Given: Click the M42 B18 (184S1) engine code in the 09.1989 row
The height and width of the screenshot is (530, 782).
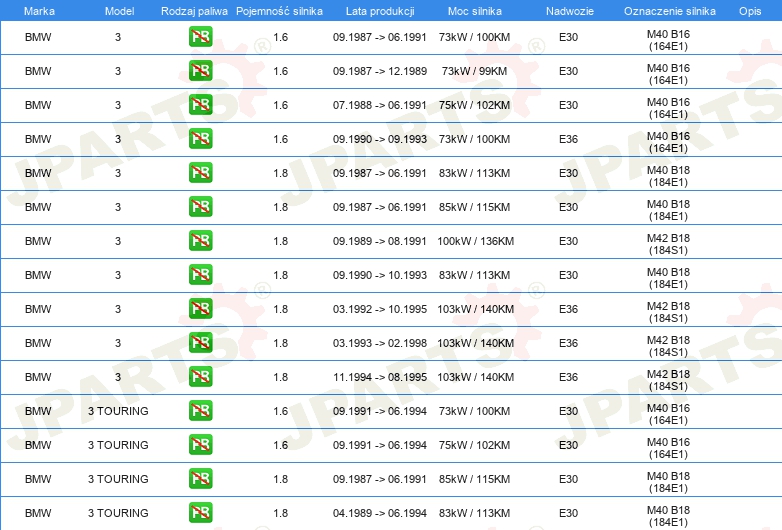Looking at the screenshot, I should click(668, 244).
